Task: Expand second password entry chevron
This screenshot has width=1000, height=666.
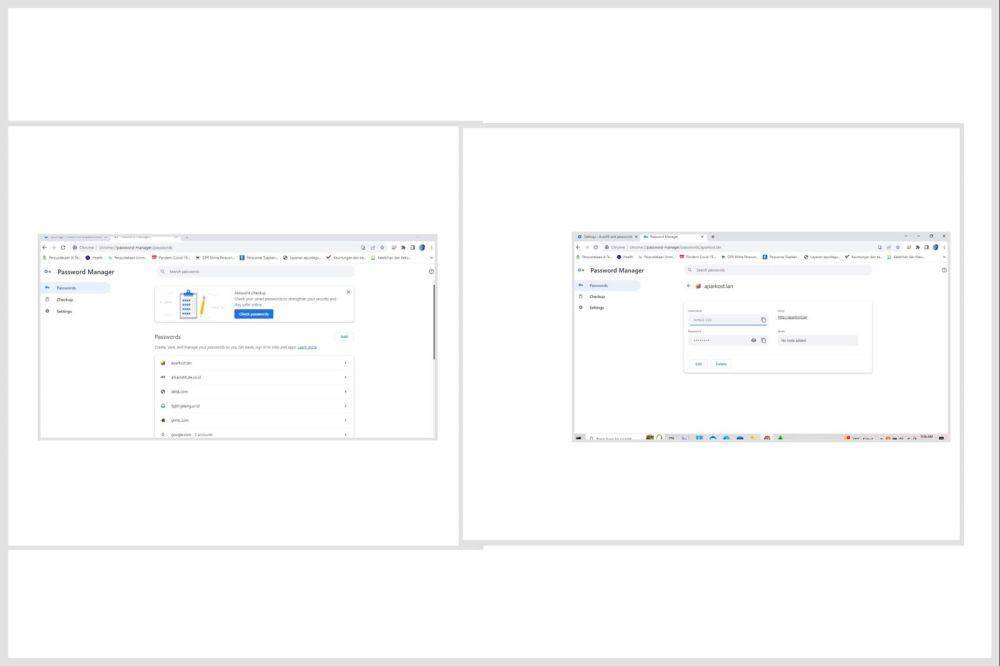Action: coord(346,378)
